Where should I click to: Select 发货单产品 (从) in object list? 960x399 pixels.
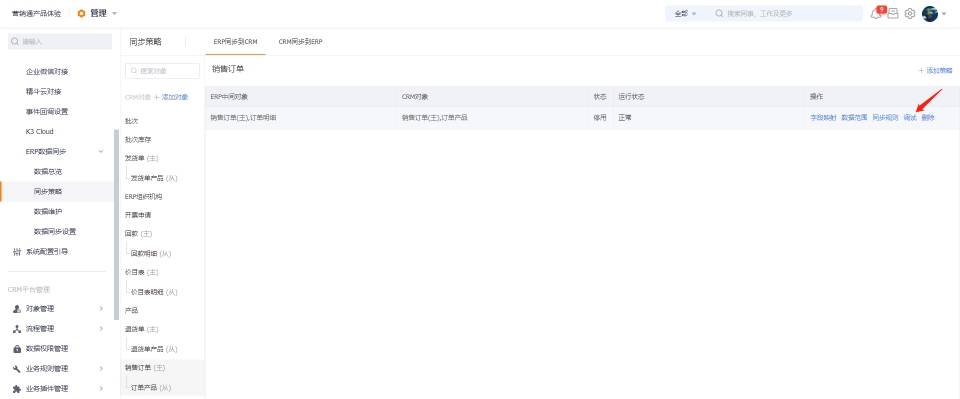154,178
